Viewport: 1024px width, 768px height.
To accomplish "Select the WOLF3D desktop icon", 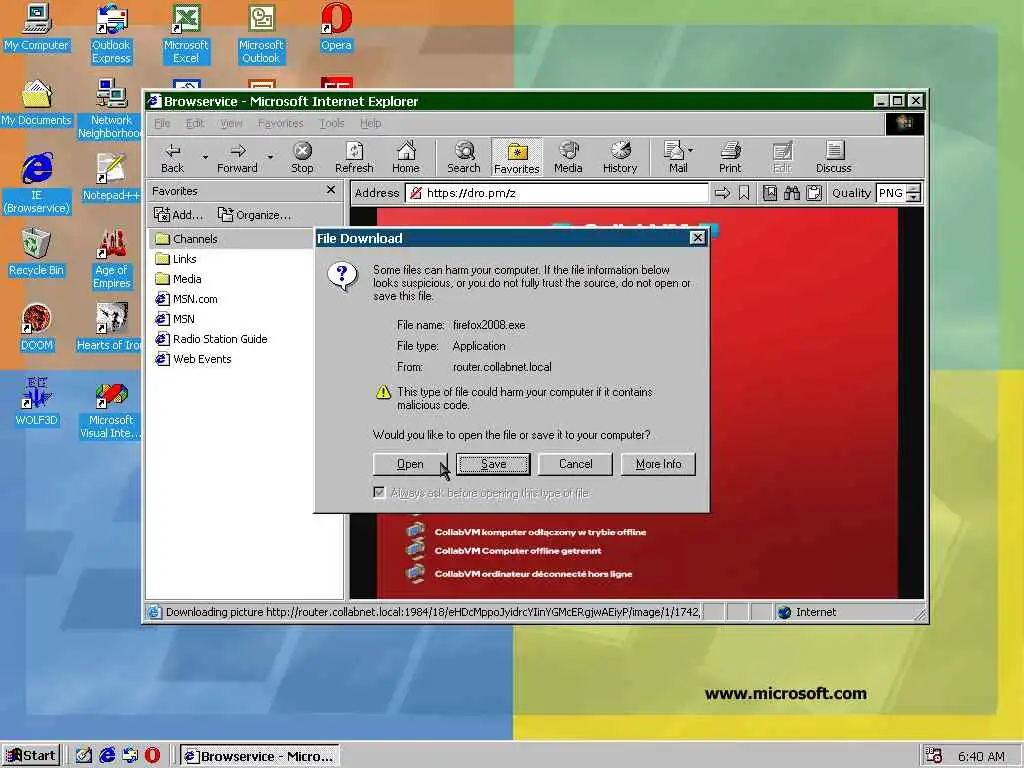I will (37, 402).
